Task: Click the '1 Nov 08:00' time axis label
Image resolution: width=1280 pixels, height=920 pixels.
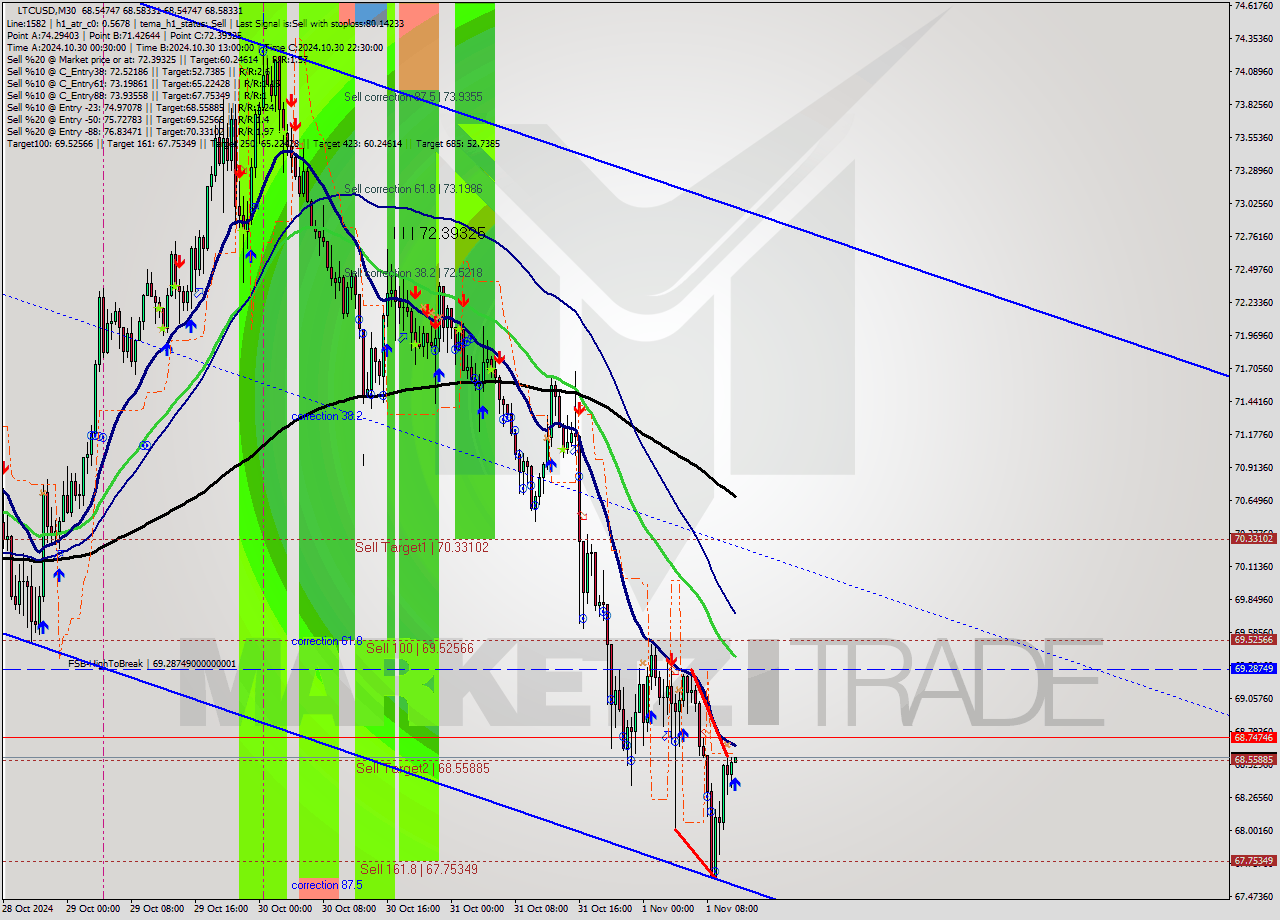Action: click(732, 909)
